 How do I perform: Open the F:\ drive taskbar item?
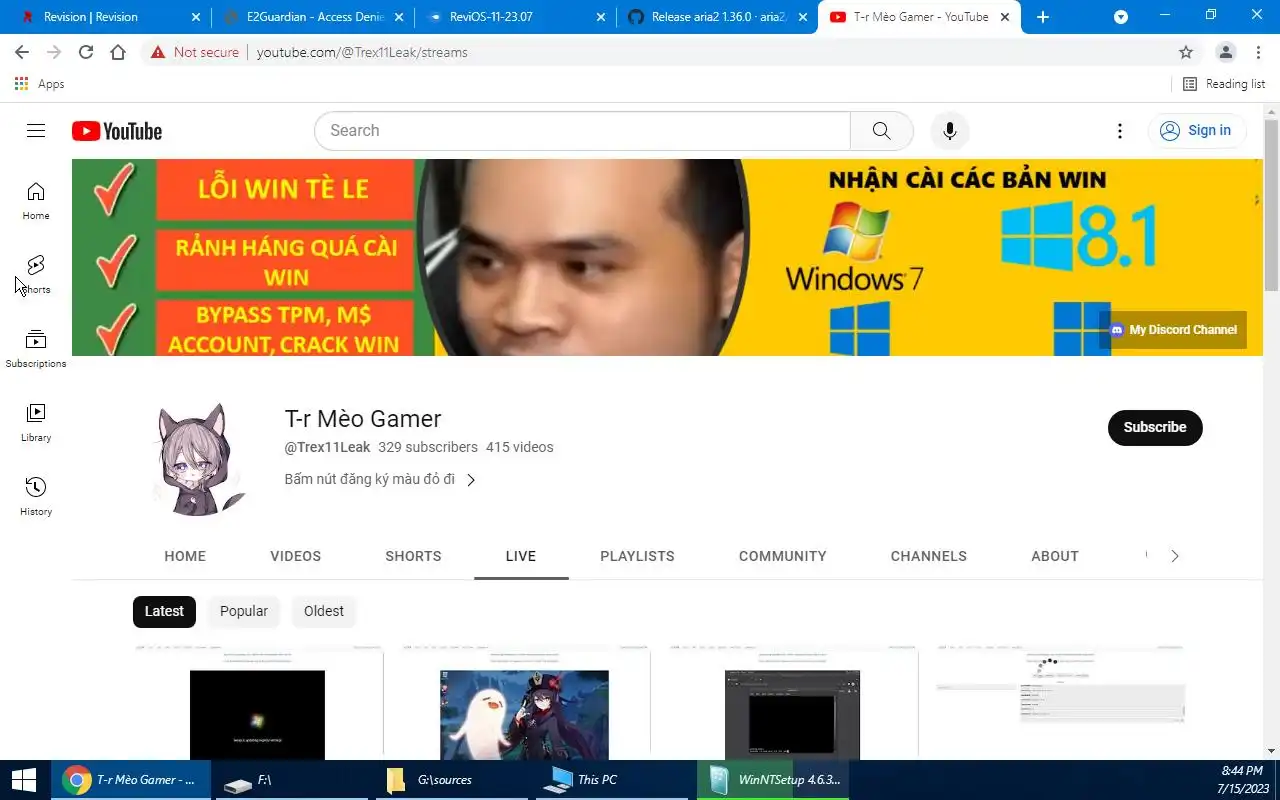click(292, 780)
